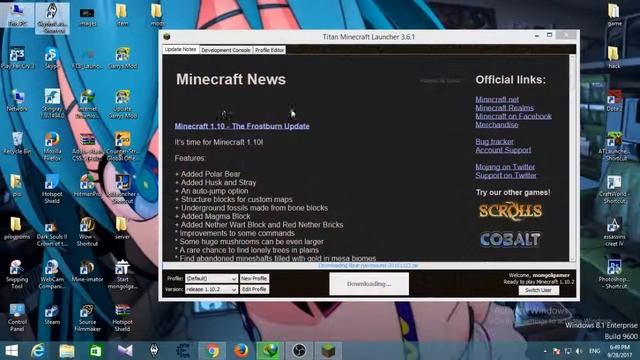Open the Support on Twitter link
Viewport: 640px width, 360px height.
[x=506, y=176]
